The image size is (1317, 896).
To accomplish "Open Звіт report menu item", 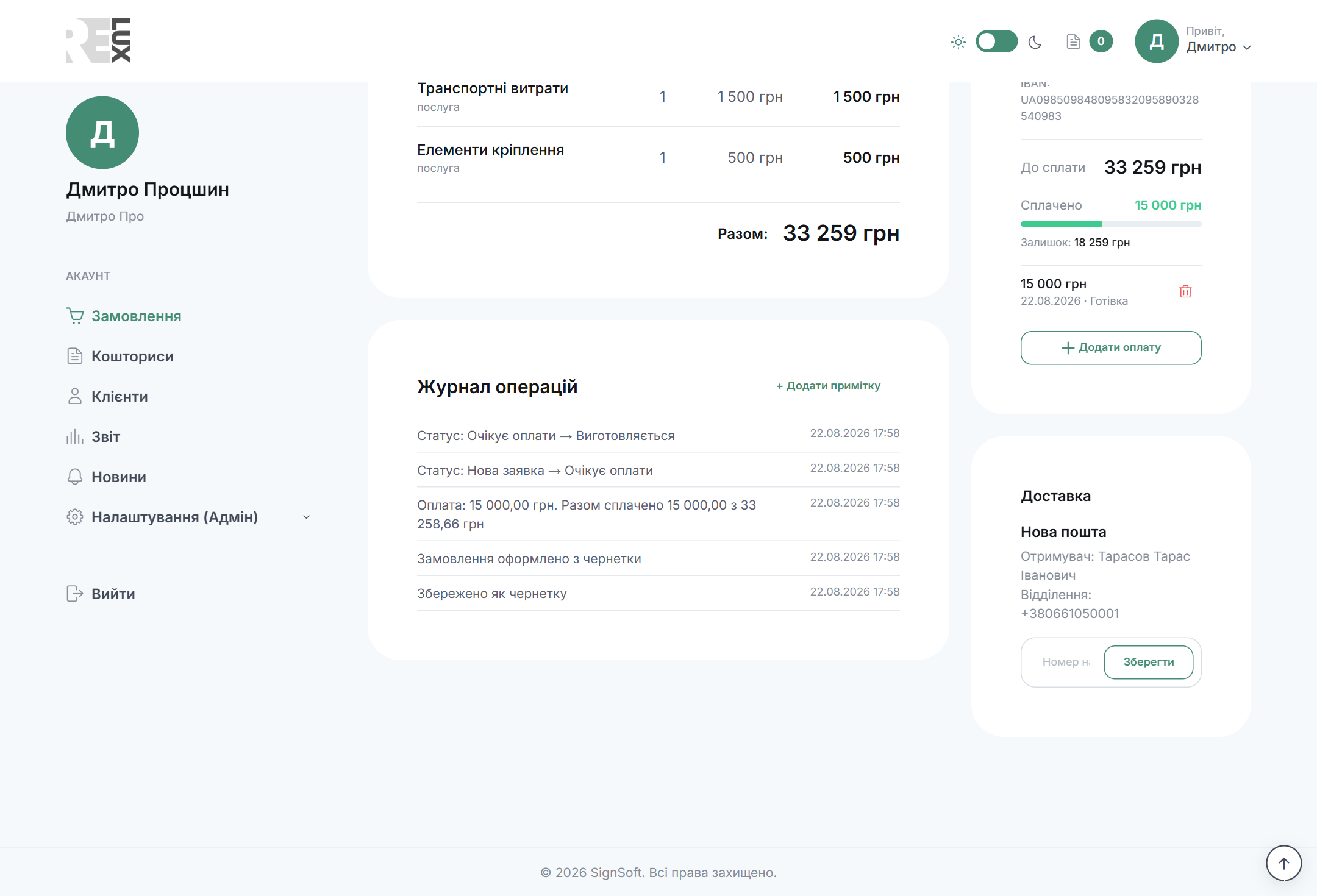I will click(105, 436).
